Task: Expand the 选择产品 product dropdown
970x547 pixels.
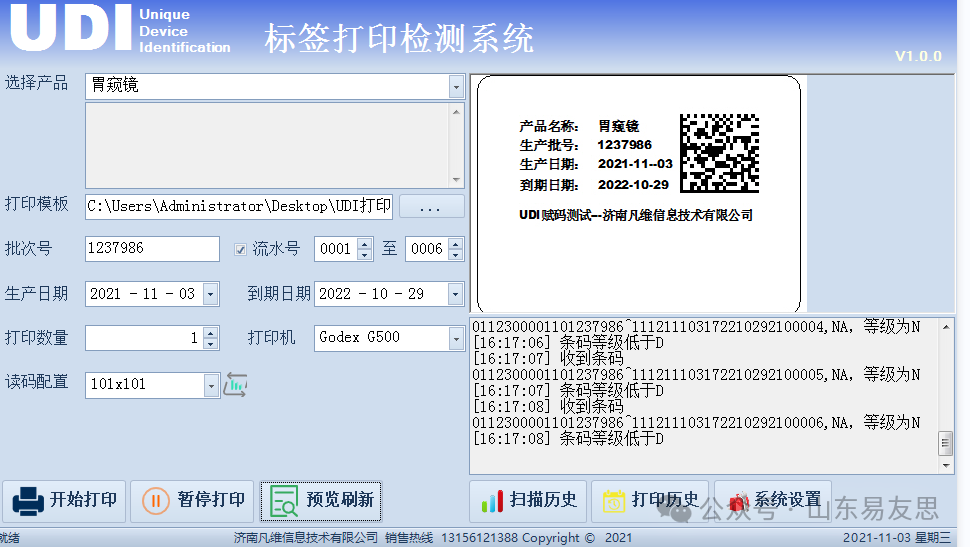Action: (457, 87)
